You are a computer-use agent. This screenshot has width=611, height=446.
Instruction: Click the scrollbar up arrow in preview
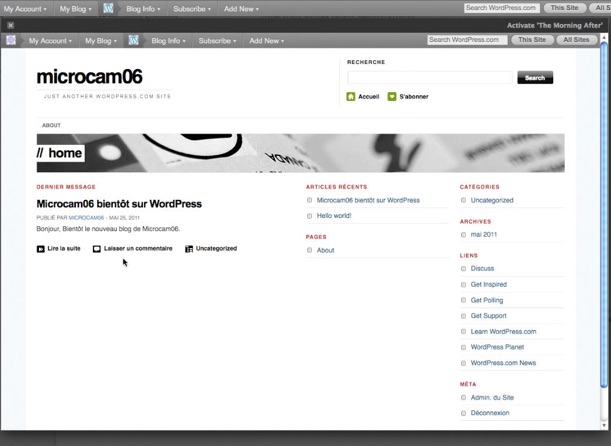coord(604,37)
